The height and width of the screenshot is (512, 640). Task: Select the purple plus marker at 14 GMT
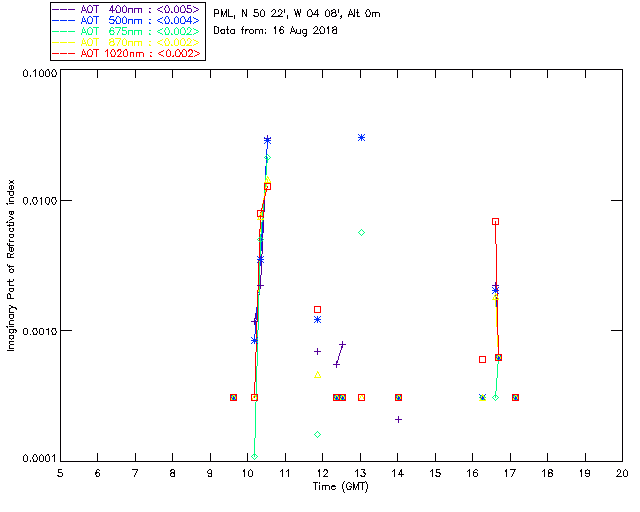[x=398, y=419]
